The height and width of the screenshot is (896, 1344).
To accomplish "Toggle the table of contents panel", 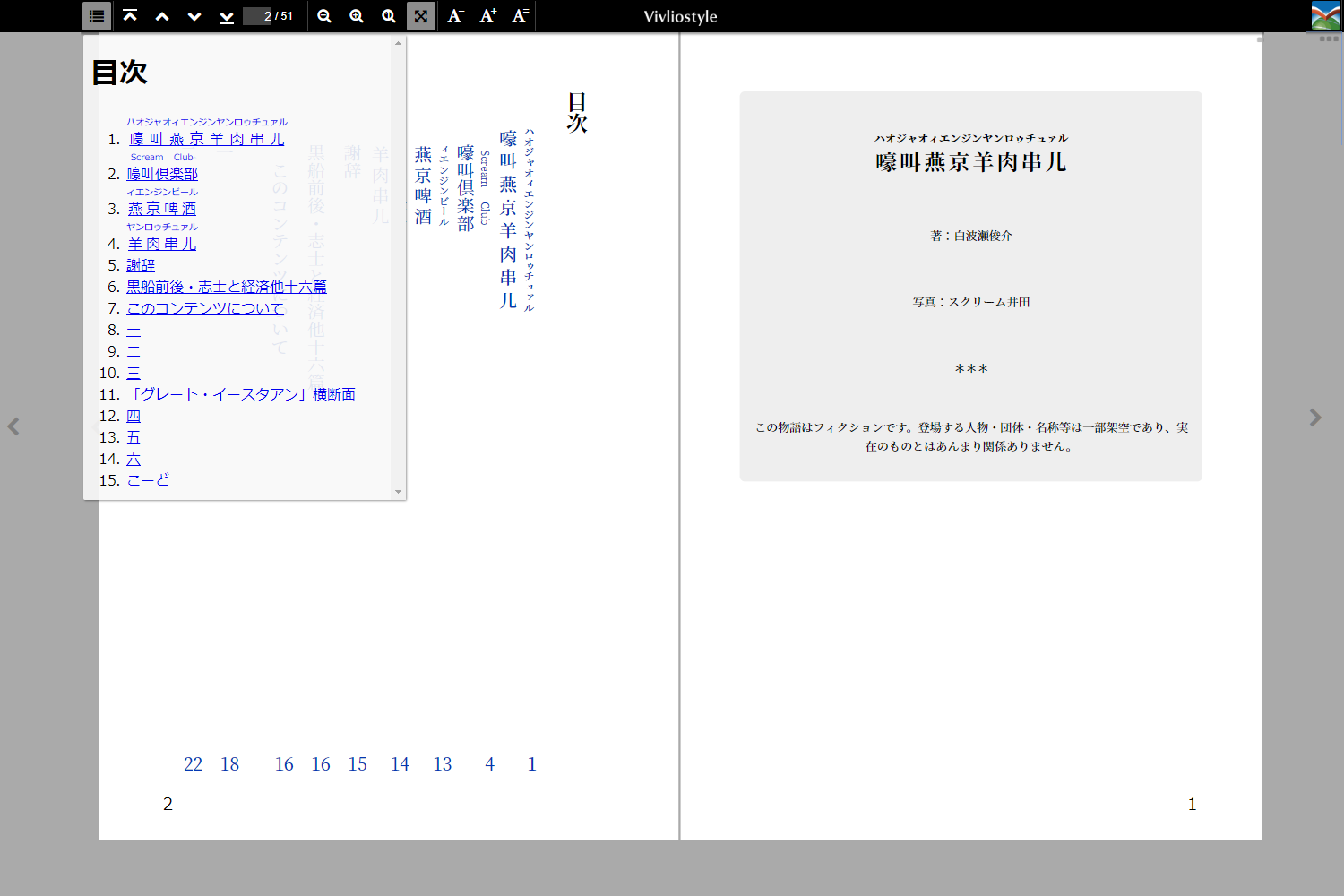I will (97, 16).
